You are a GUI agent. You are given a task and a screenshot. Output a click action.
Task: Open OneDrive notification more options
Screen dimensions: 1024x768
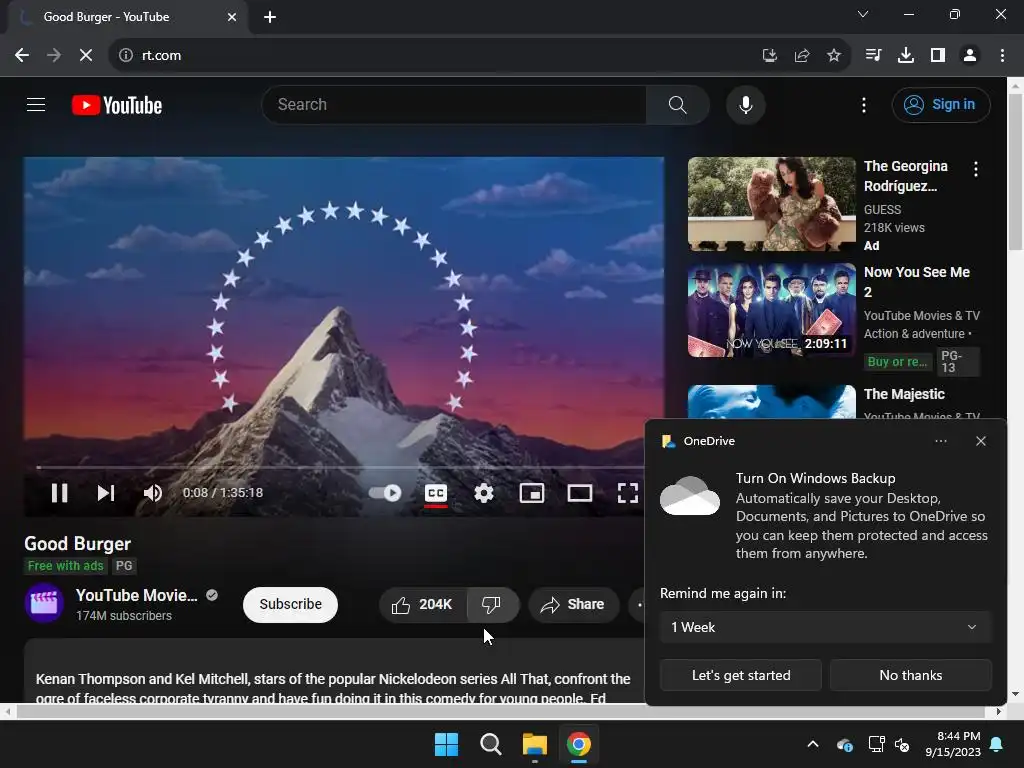pos(940,441)
